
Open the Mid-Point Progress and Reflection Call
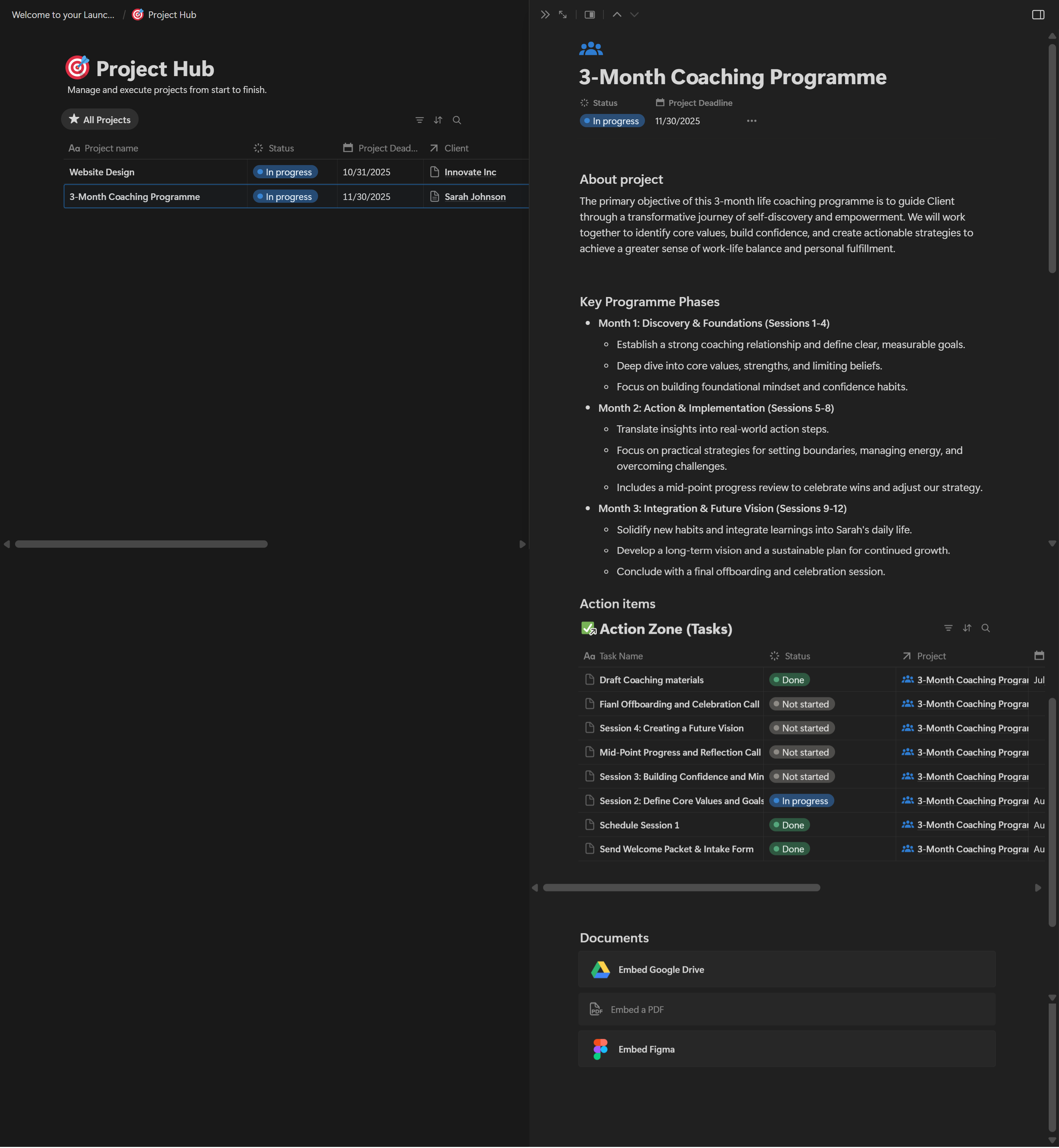(680, 752)
